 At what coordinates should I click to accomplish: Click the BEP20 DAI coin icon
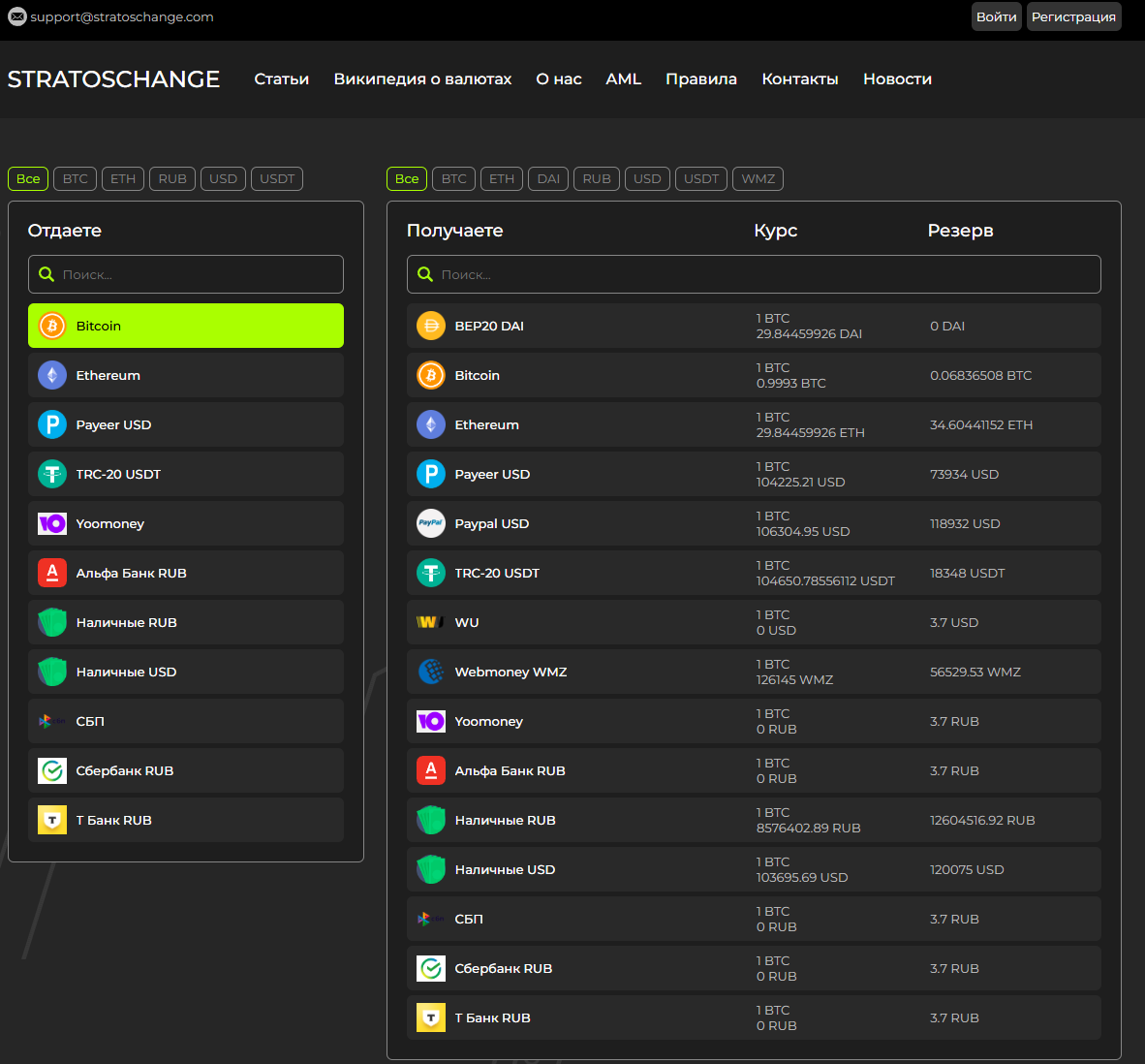point(431,326)
